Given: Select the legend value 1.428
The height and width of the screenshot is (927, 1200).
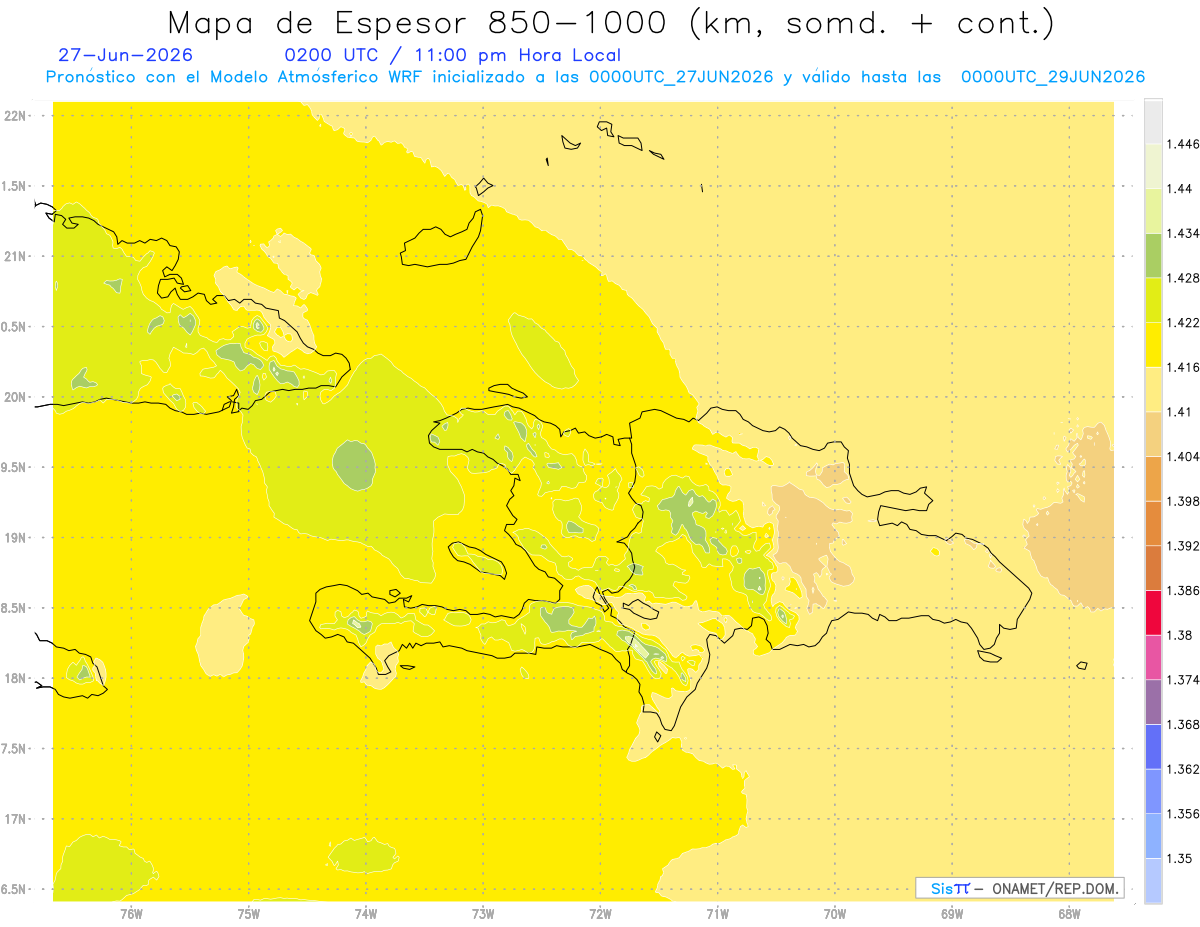Looking at the screenshot, I should pyautogui.click(x=1183, y=278).
